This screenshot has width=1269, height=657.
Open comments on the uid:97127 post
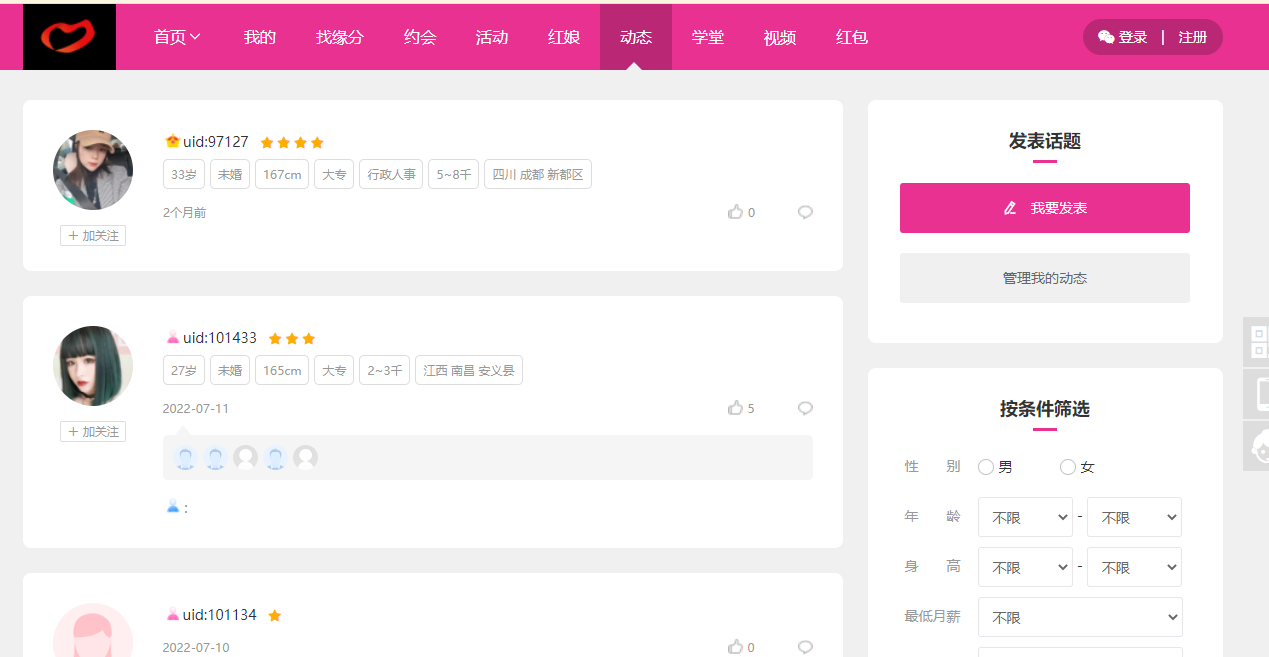coord(805,212)
